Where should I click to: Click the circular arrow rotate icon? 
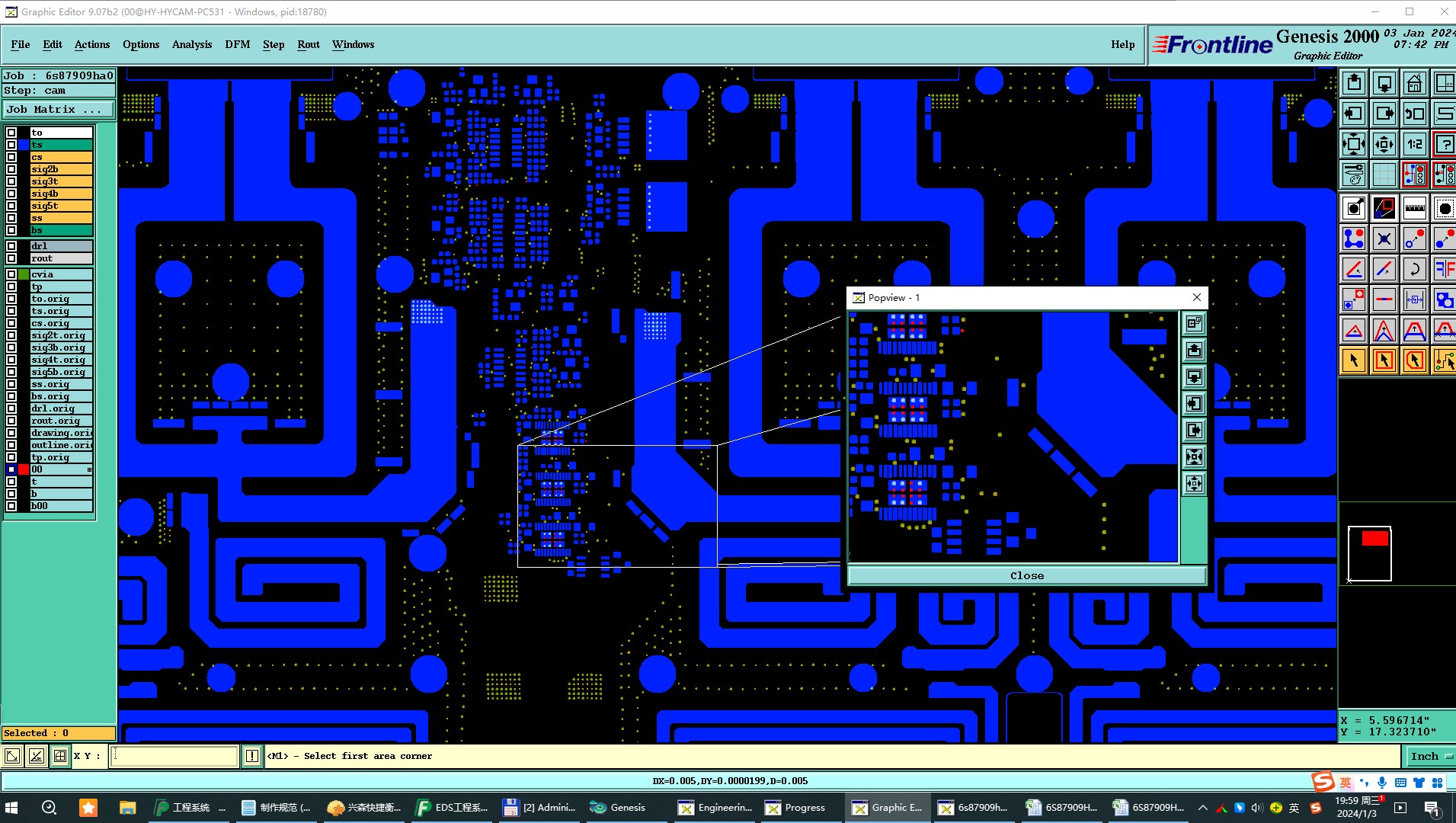point(1415,269)
